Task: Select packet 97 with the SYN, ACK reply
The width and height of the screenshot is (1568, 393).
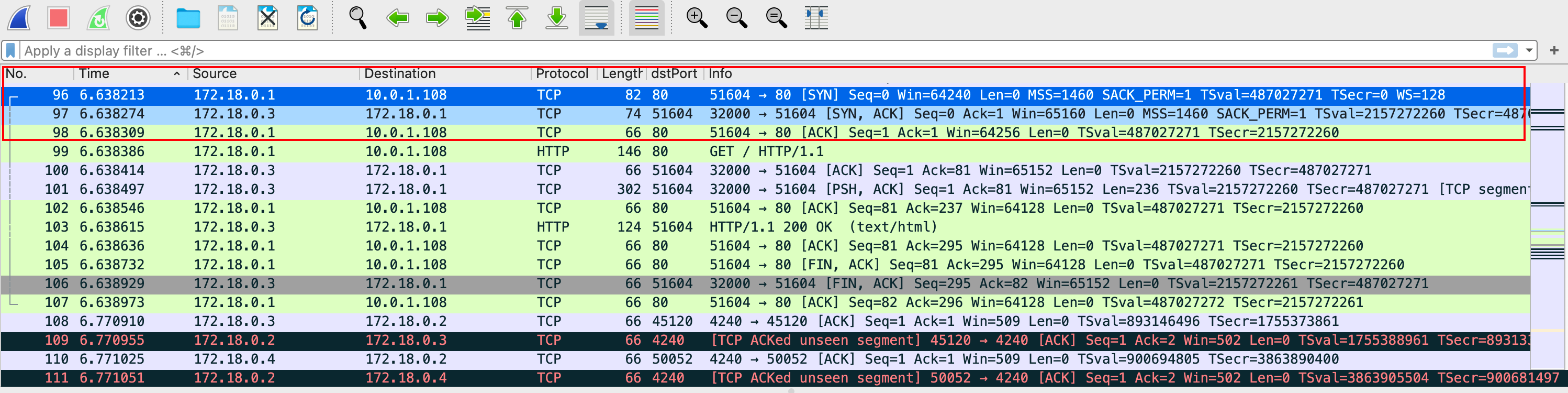Action: coord(765,114)
